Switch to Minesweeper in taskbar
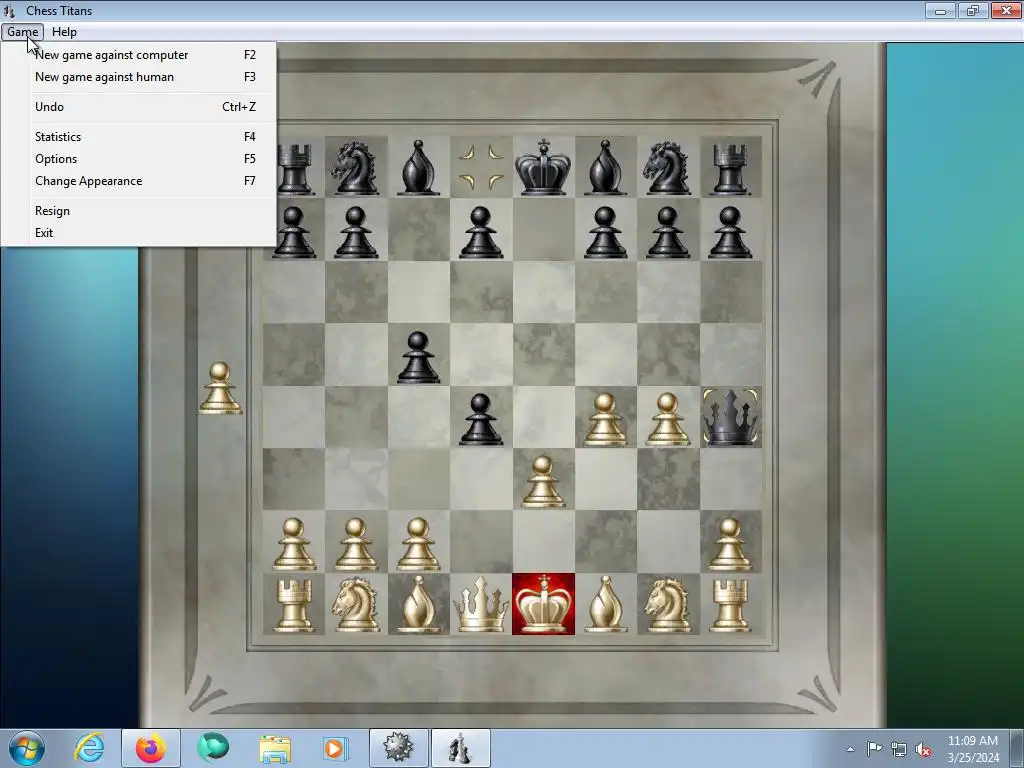Screen dimensions: 1024x768 (398, 748)
